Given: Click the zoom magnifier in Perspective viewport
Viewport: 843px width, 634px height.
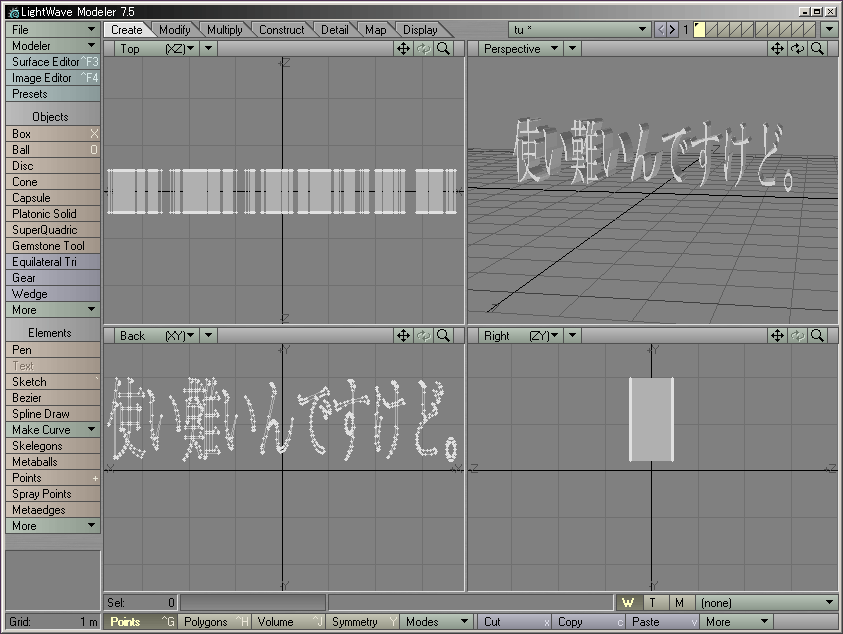Looking at the screenshot, I should (x=817, y=48).
